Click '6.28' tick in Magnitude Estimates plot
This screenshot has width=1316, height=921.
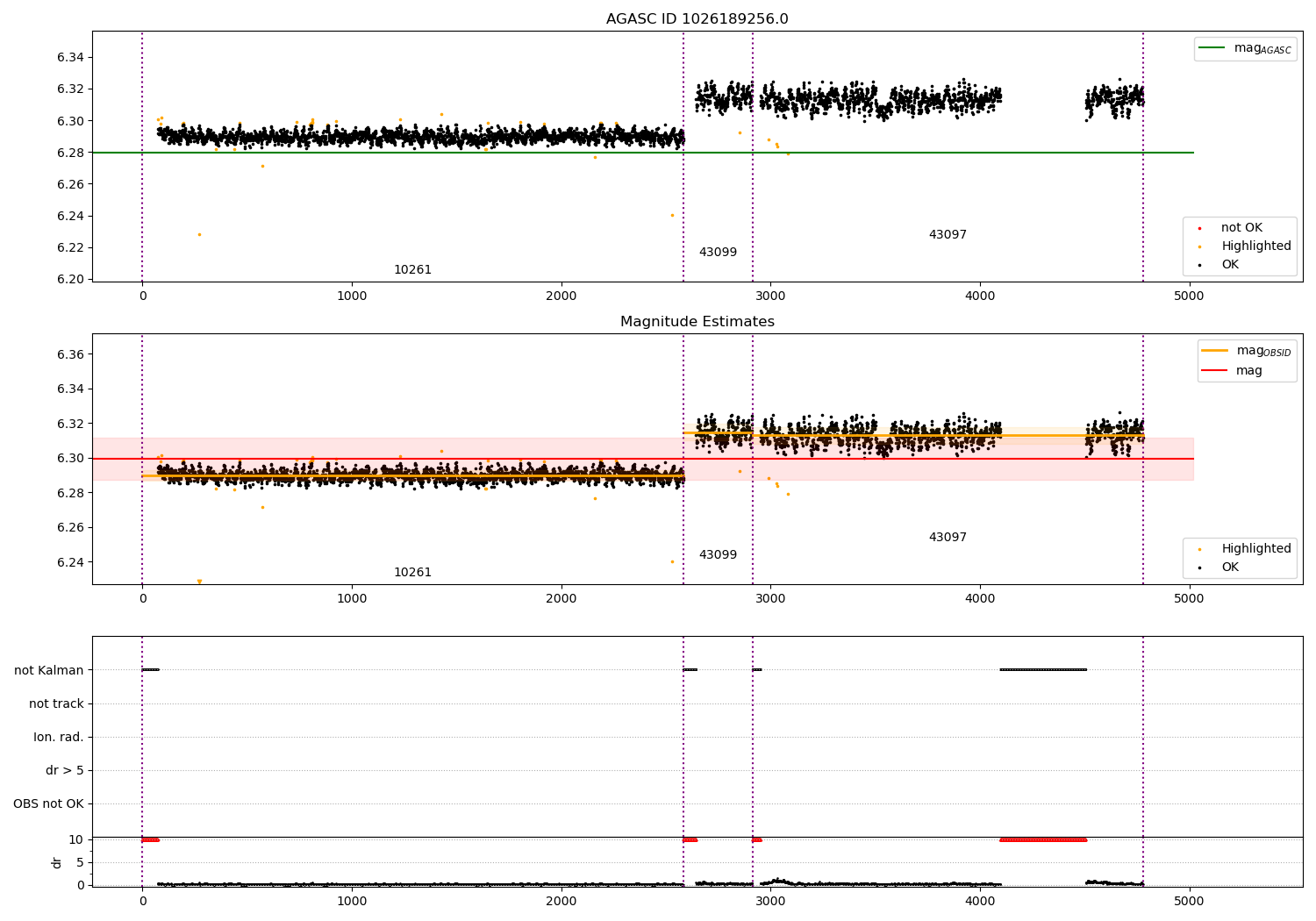tap(70, 493)
